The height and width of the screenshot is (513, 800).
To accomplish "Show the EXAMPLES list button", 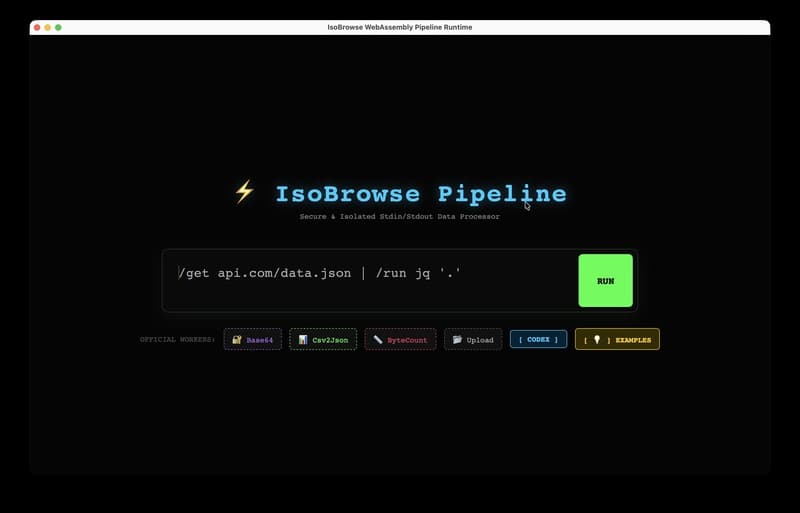I will click(617, 339).
